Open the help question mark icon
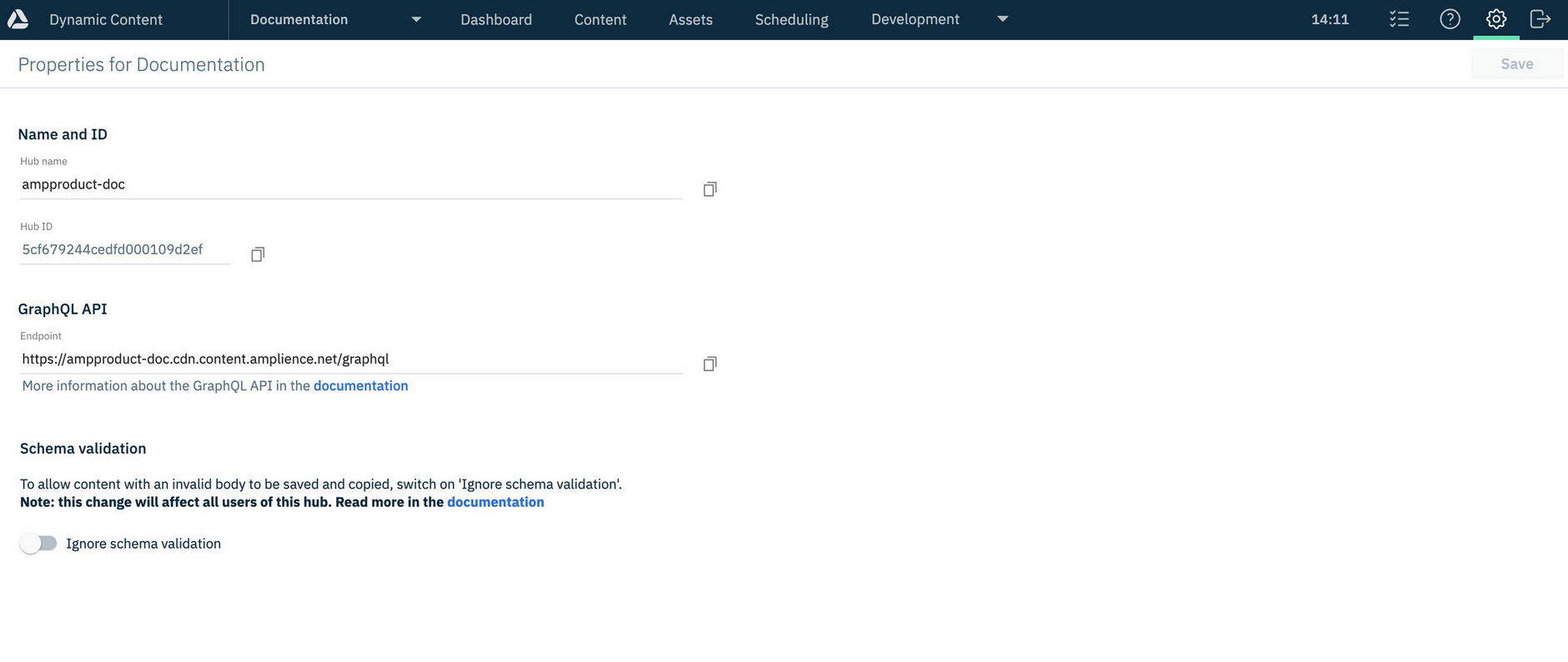The height and width of the screenshot is (662, 1568). pyautogui.click(x=1450, y=19)
